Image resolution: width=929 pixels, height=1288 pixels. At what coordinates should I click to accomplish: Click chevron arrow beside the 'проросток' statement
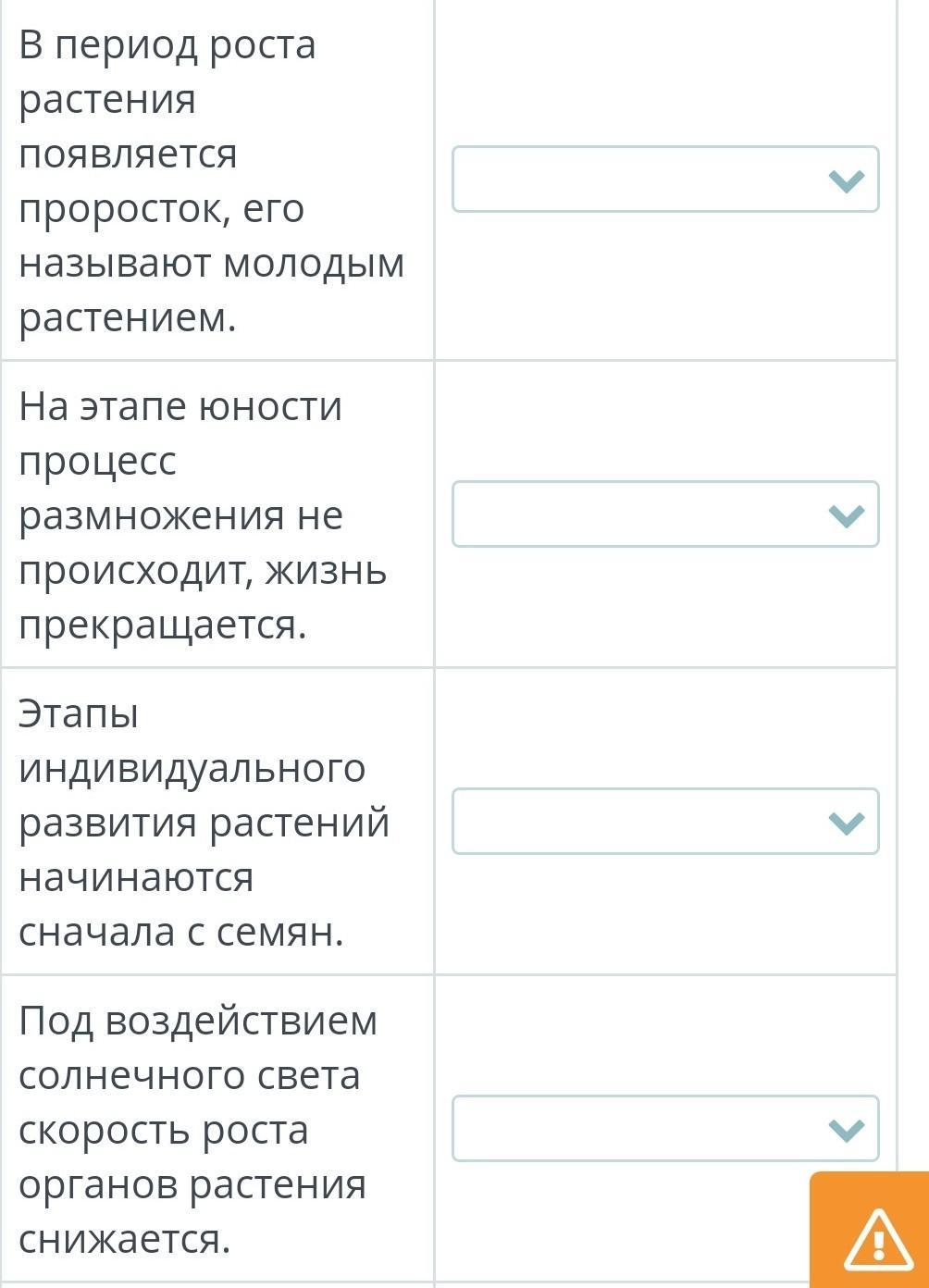(847, 180)
